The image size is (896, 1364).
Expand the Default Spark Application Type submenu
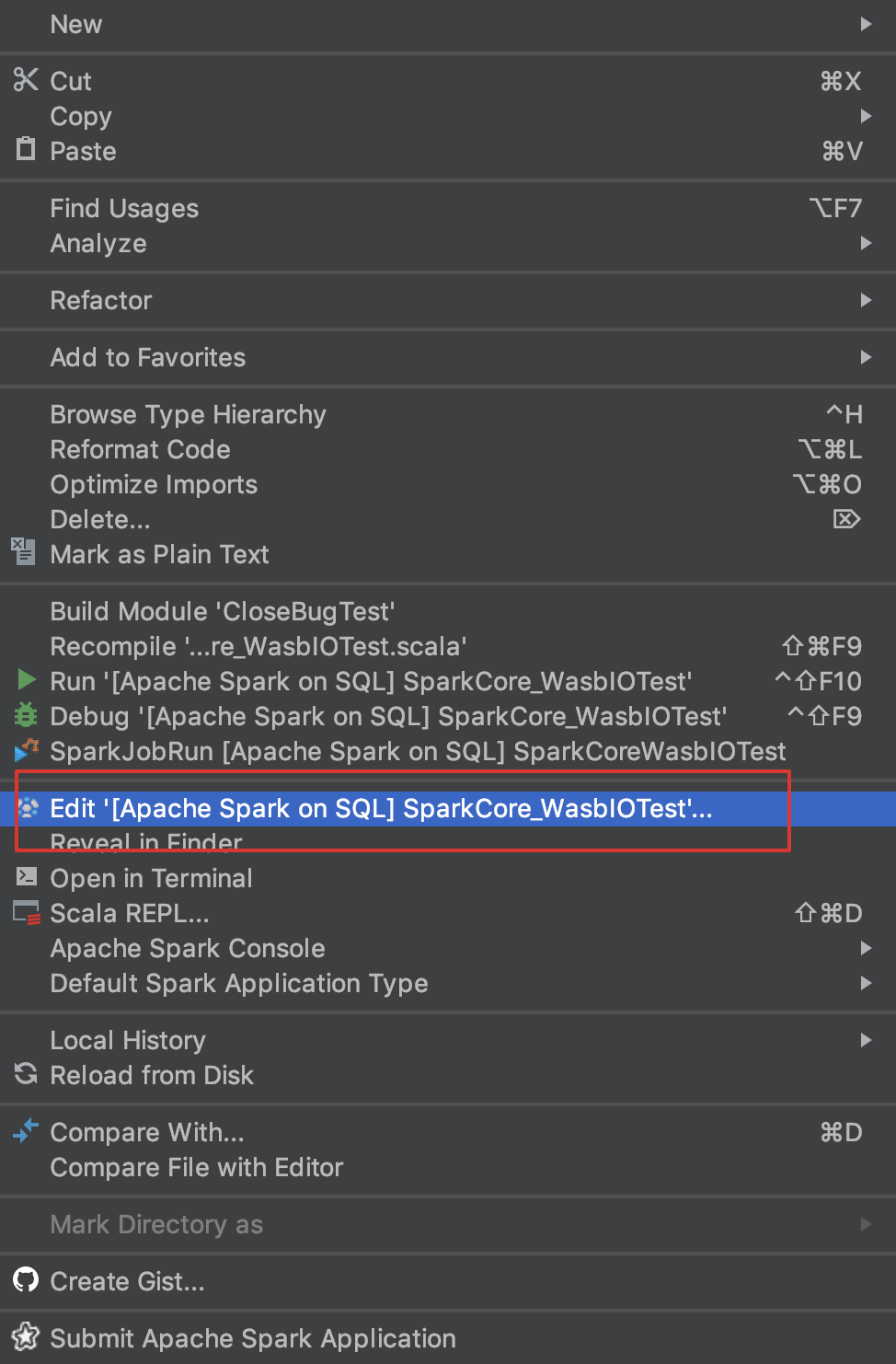pyautogui.click(x=866, y=983)
